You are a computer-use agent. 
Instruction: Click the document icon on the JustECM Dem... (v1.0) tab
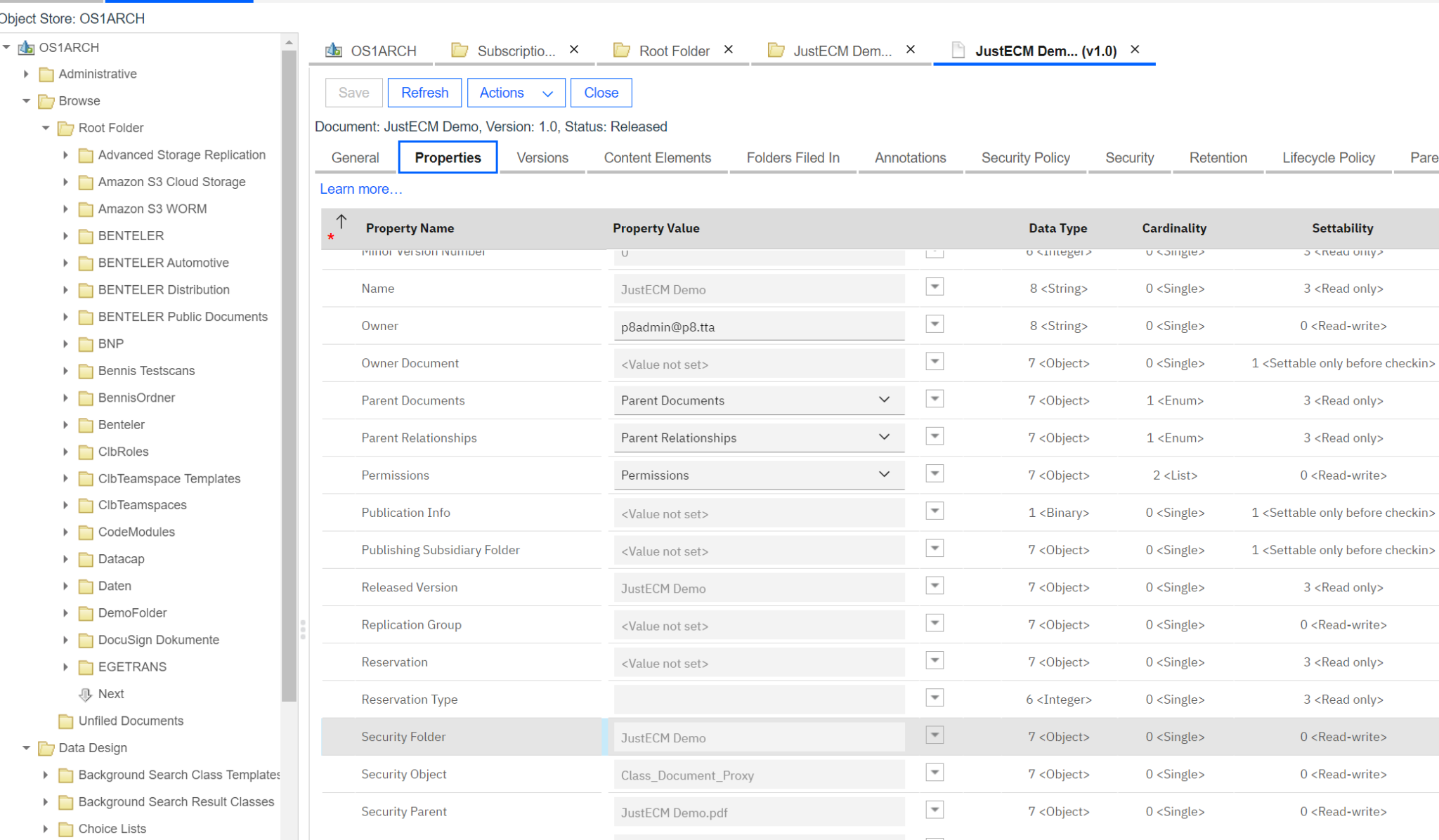tap(958, 50)
